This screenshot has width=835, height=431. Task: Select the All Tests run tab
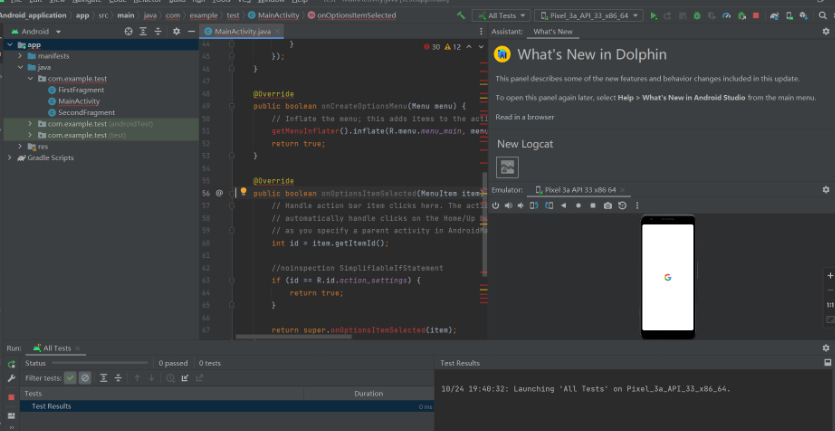pos(56,348)
